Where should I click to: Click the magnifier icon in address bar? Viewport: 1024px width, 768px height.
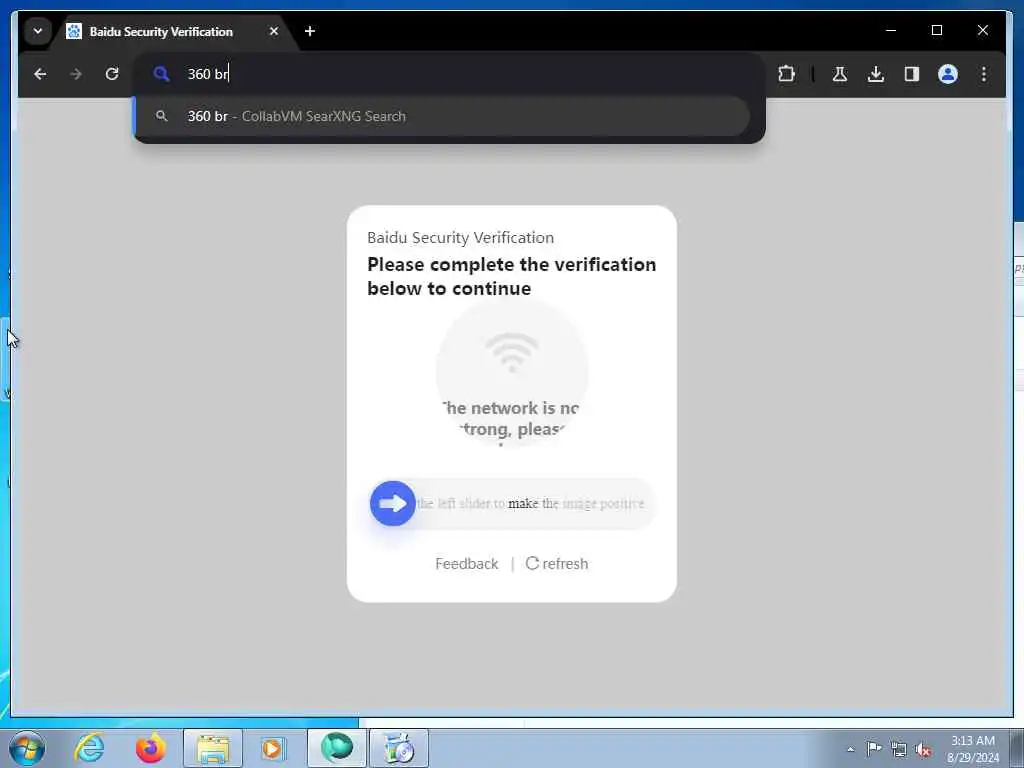click(x=161, y=74)
